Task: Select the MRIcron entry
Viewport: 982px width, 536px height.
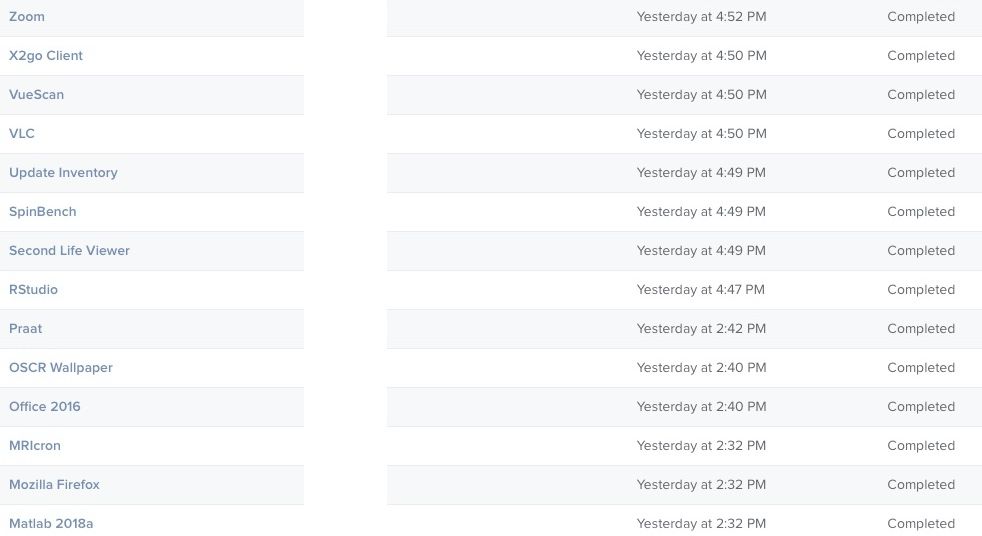Action: pos(35,445)
